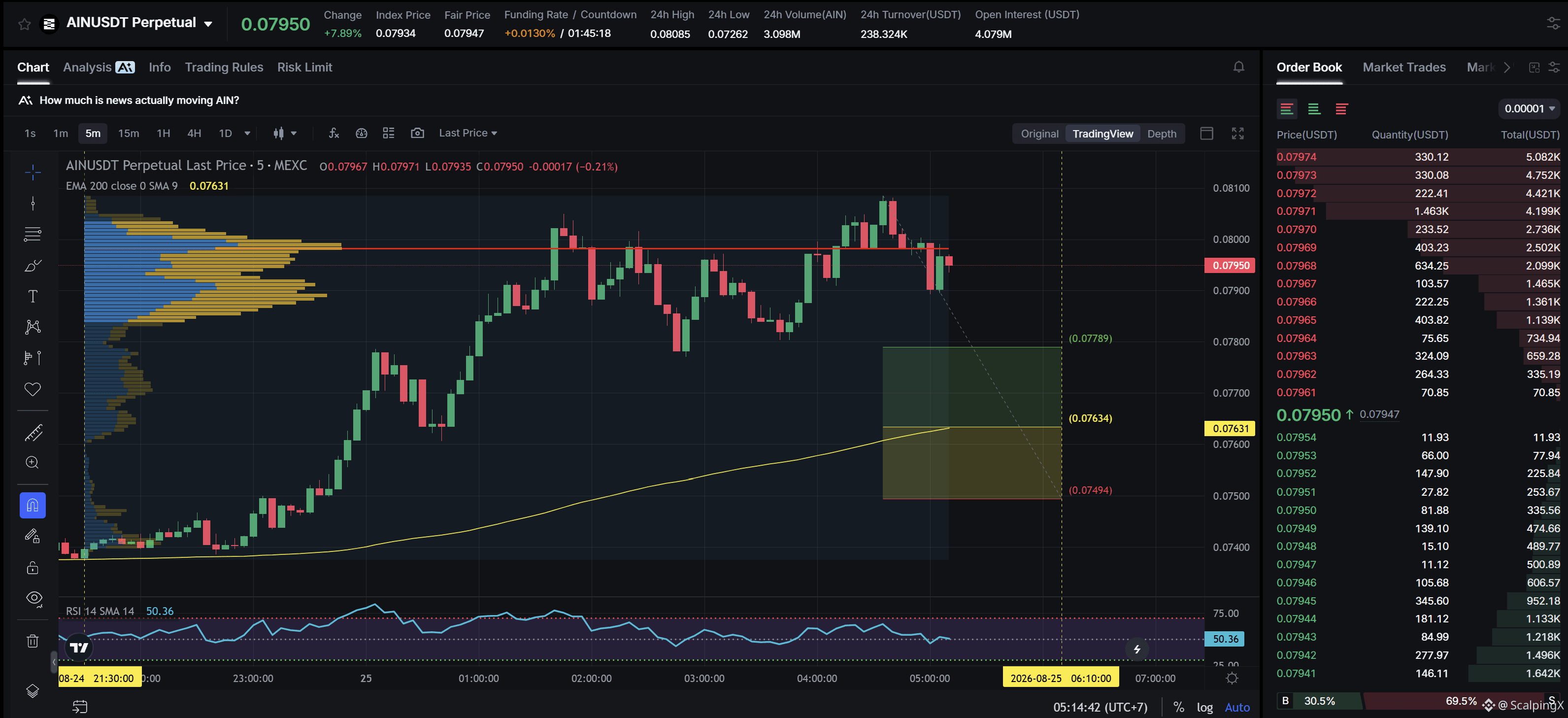Select the ruler measure tool
Screen dimensions: 1568x718
point(33,432)
